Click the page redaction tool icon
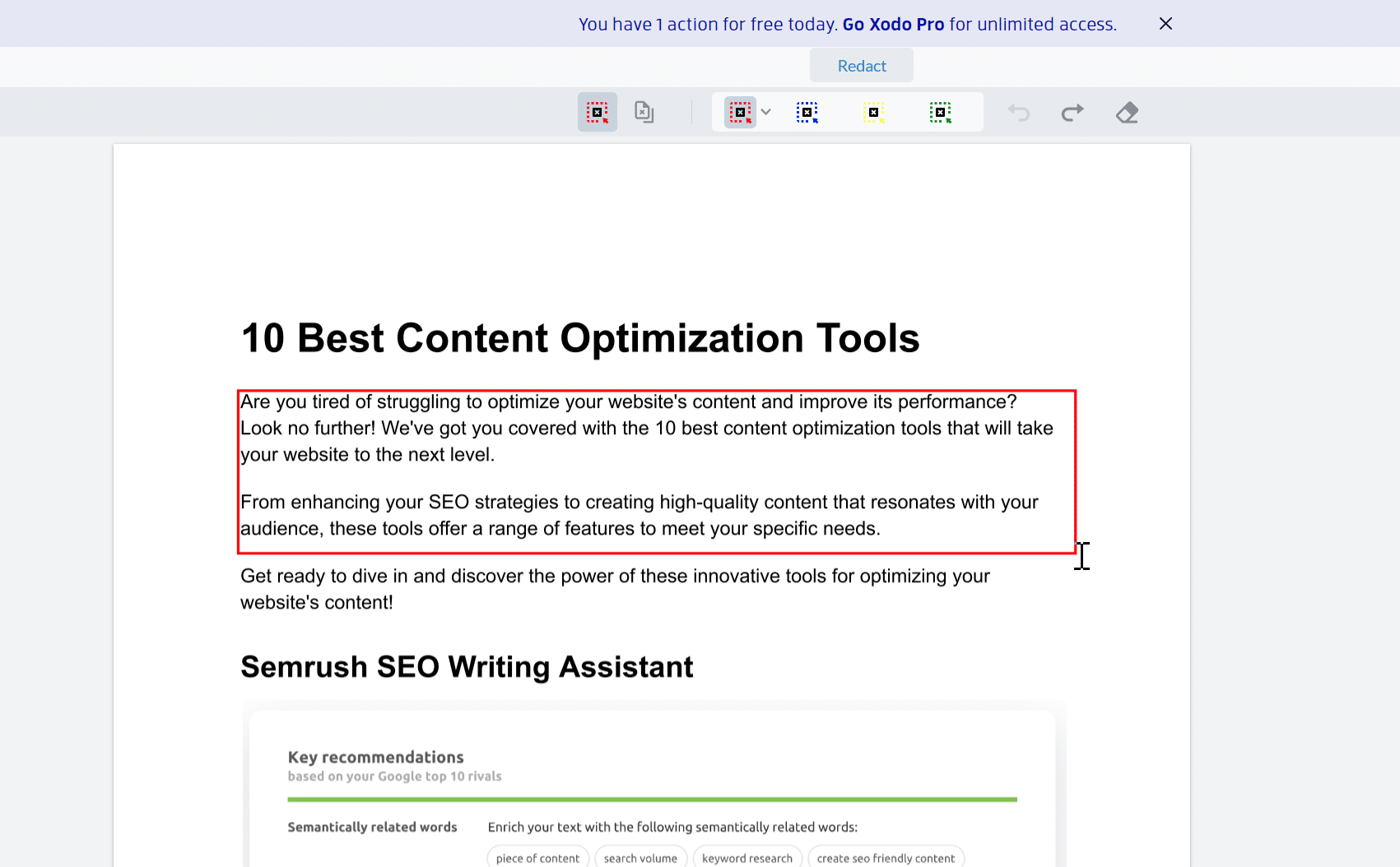 [x=644, y=112]
